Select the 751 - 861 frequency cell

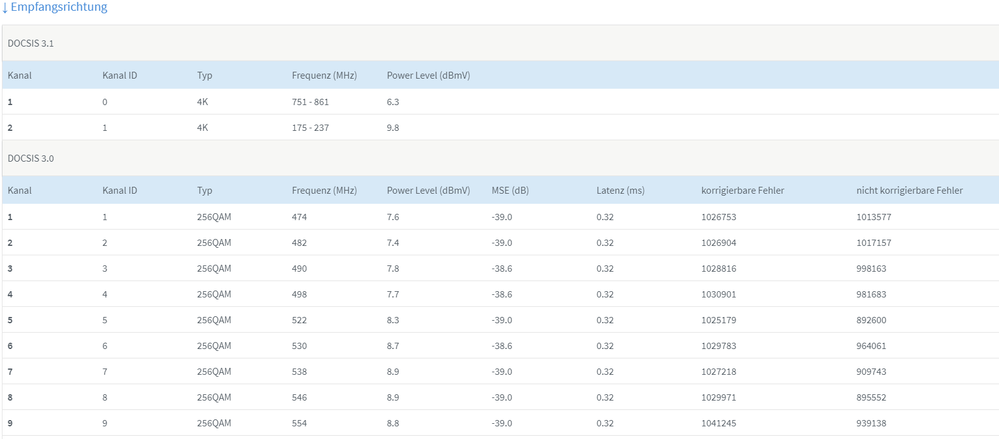pos(310,102)
